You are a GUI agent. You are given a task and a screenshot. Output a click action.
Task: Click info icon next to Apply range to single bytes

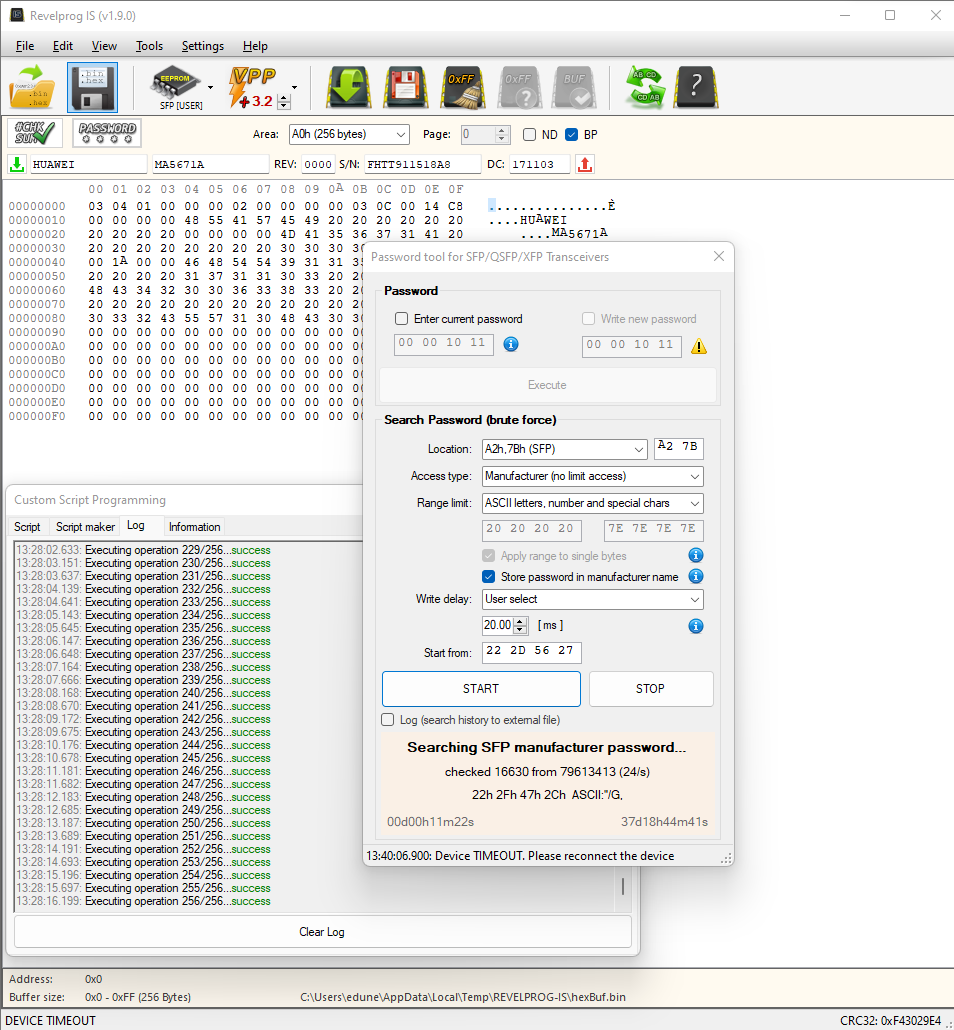tap(696, 556)
